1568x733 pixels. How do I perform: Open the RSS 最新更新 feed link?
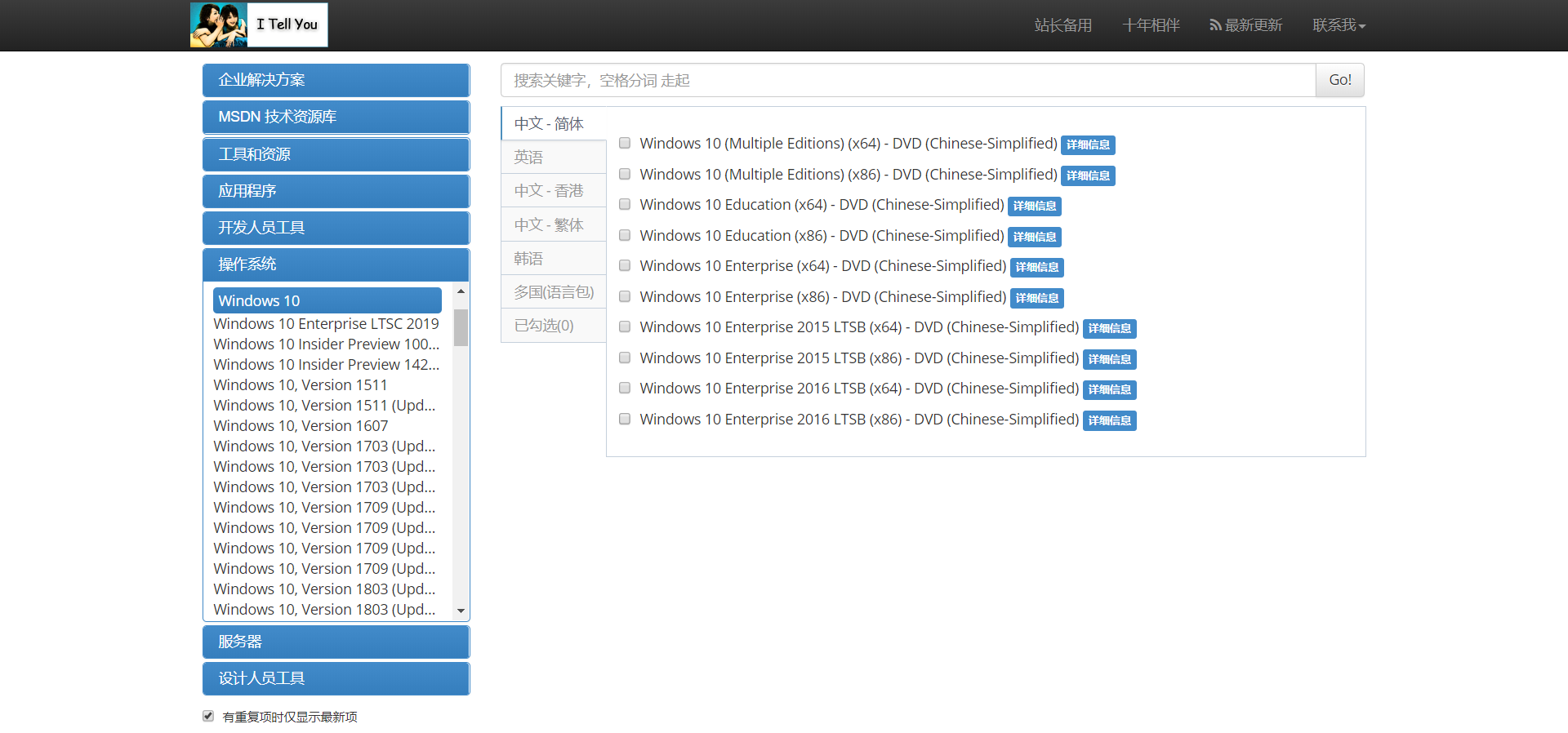coord(1245,25)
